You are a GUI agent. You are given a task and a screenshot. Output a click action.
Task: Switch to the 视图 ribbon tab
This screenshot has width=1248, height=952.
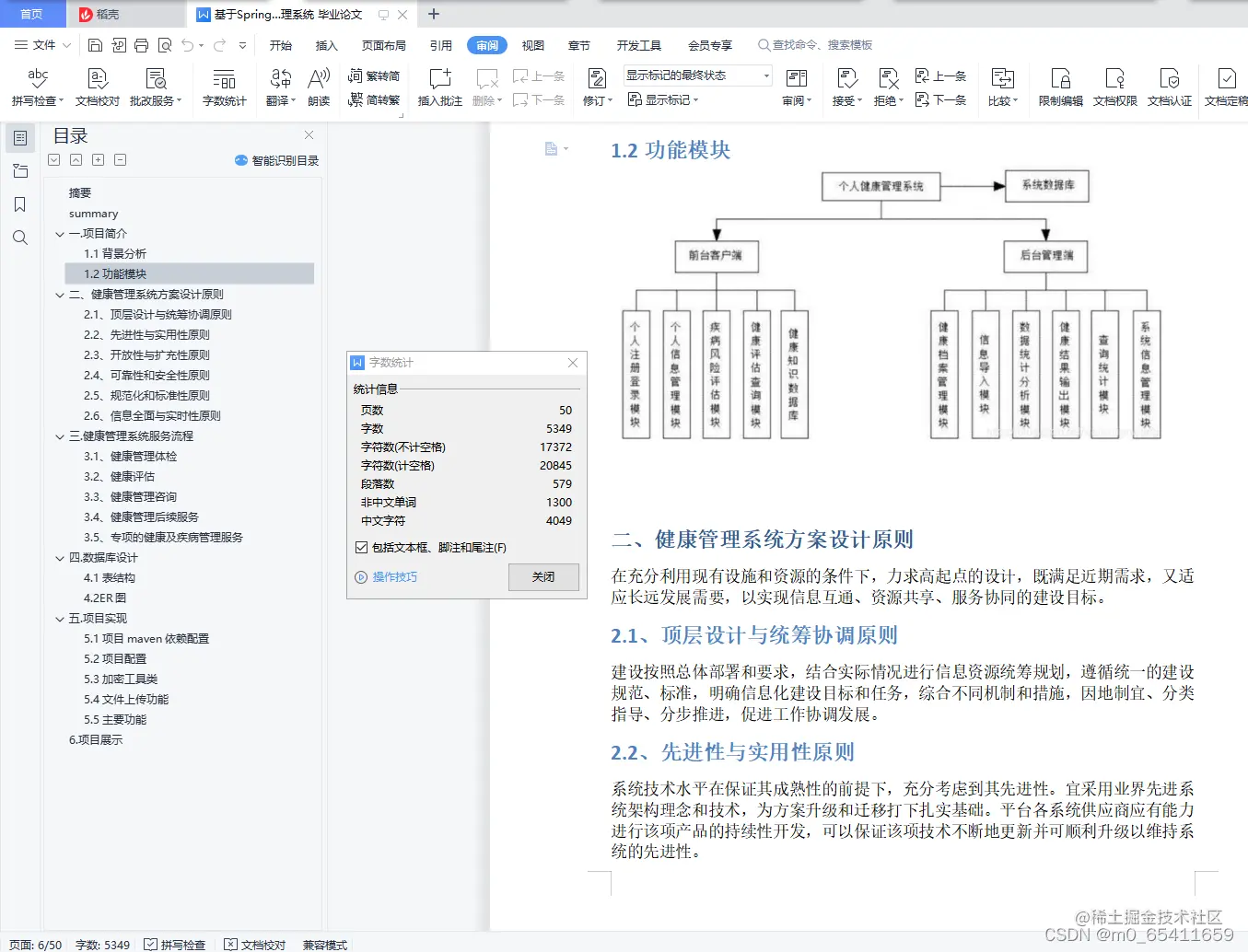532,44
